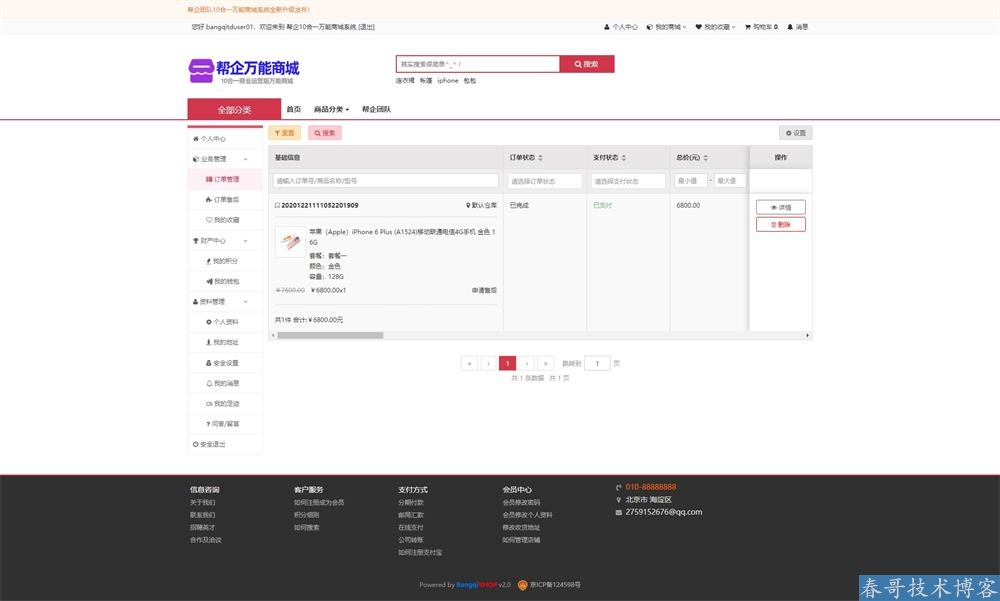1000x601 pixels.
Task: Click order number 20201221111052201909
Action: click(x=320, y=205)
